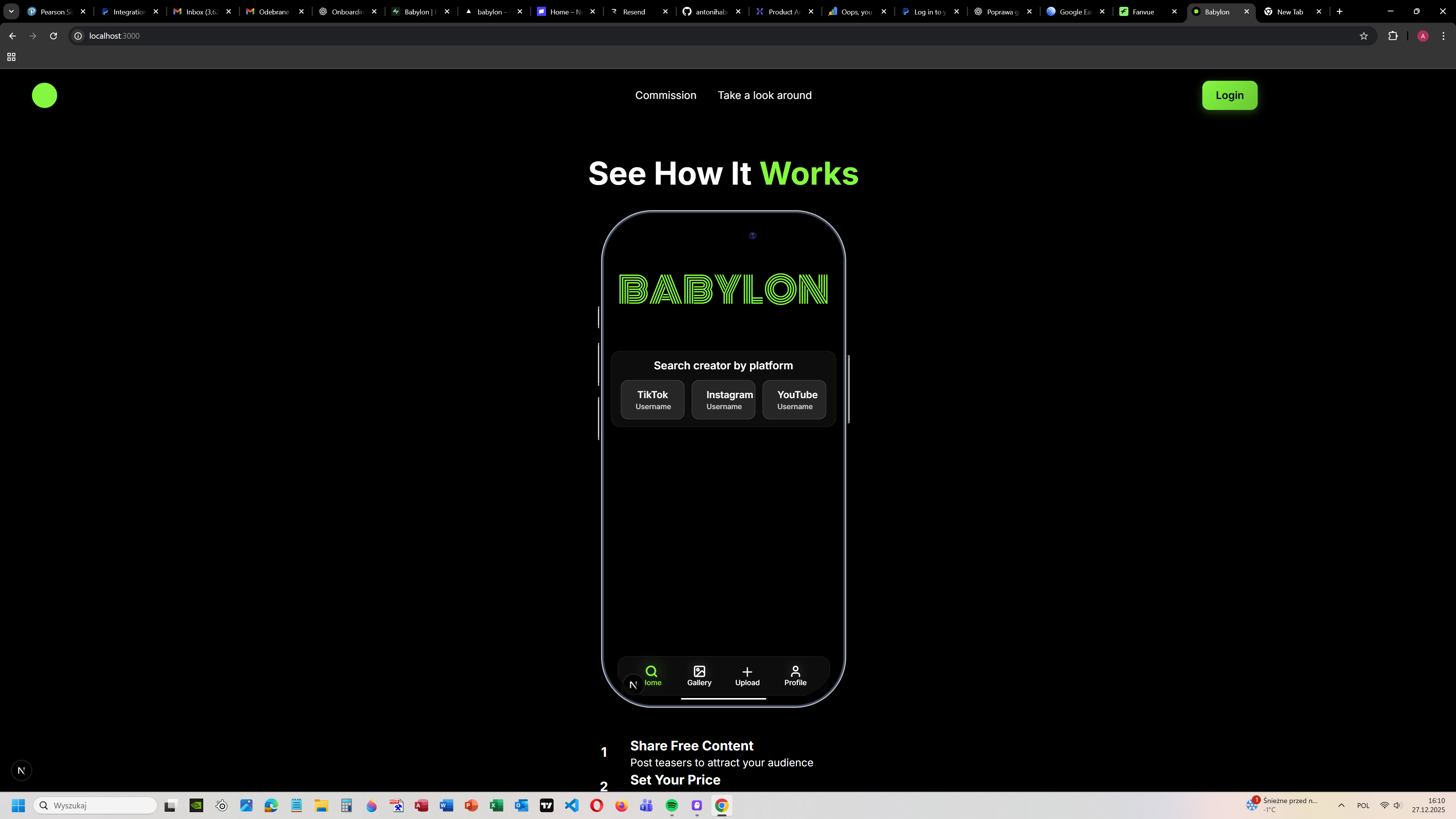Choose the YouTube Username platform card
Screen dimensions: 1456x819
coord(794,400)
